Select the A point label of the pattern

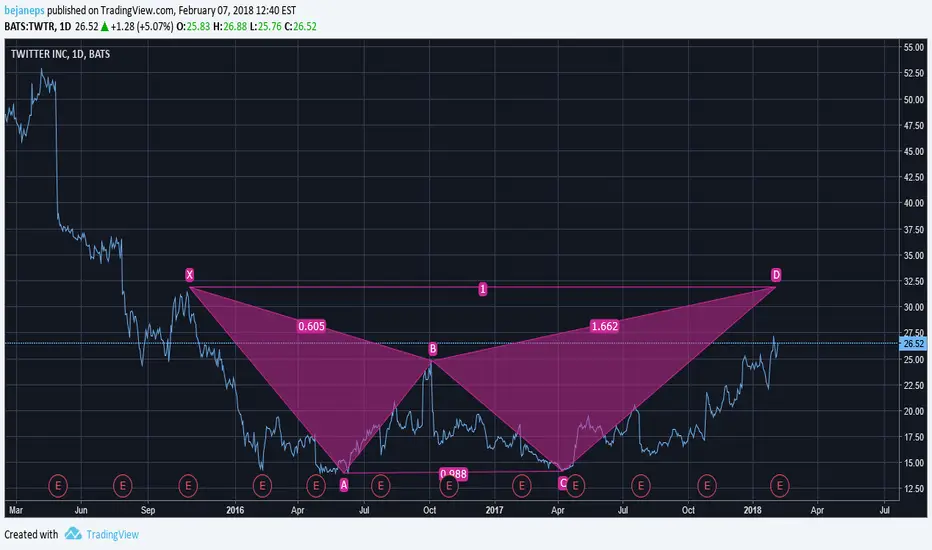344,485
